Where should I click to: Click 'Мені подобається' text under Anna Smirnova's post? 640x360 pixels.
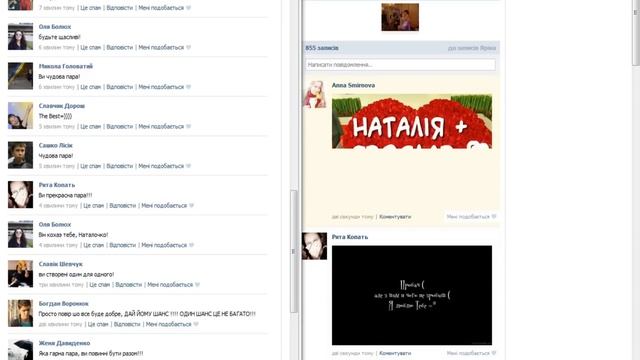[468, 217]
